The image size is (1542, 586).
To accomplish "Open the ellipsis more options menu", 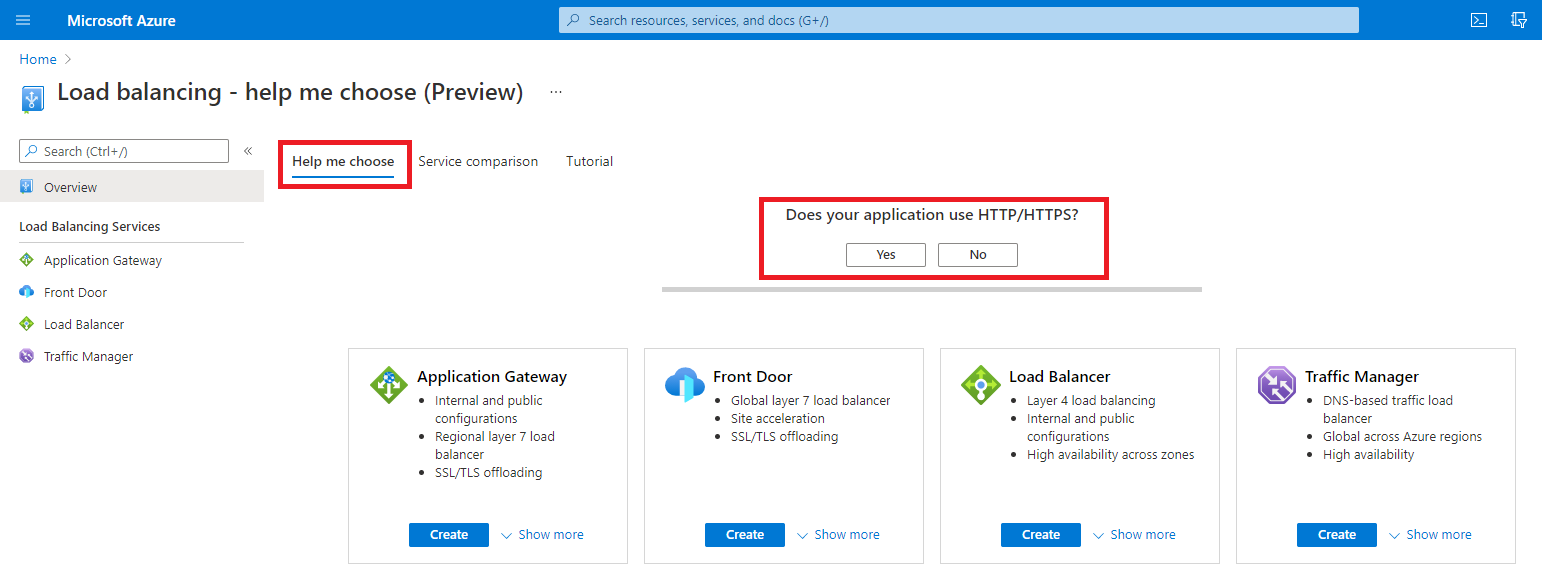I will click(556, 92).
